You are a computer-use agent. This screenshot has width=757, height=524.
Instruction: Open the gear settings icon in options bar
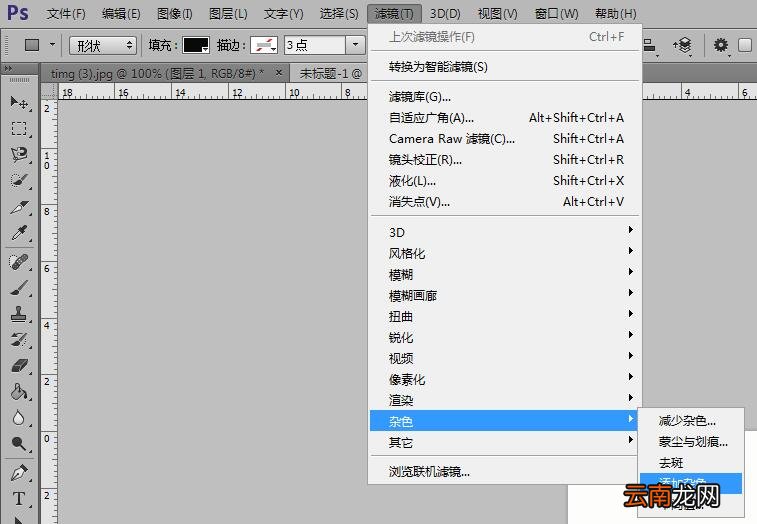[x=721, y=45]
